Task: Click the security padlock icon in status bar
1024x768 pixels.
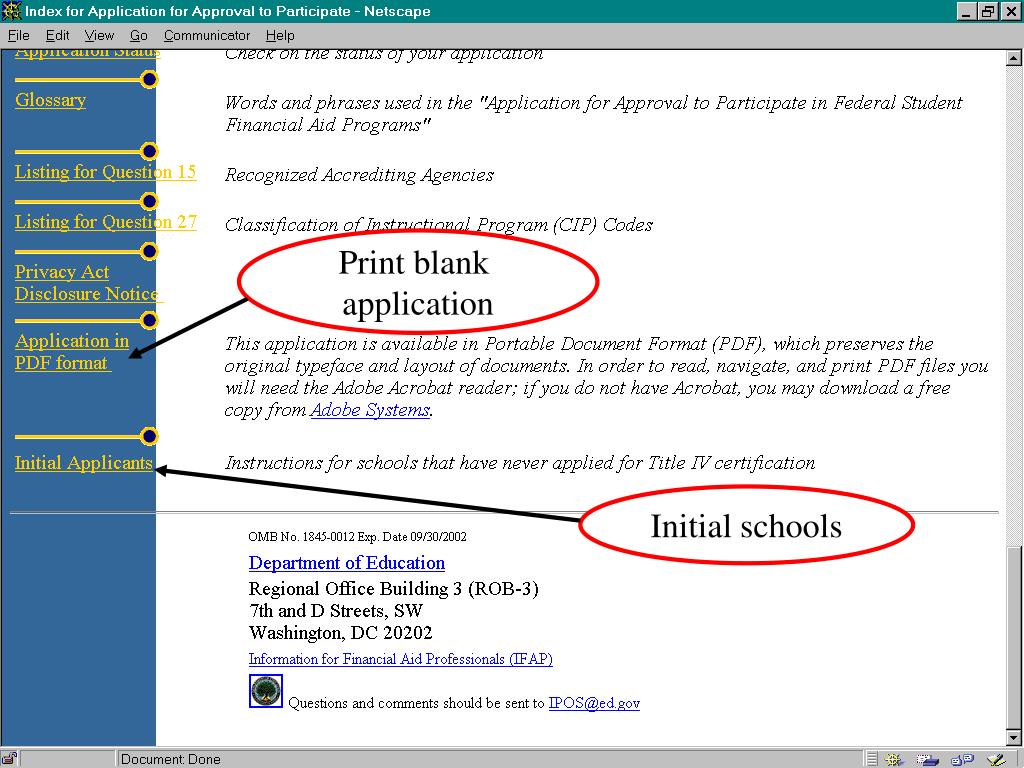Action: pos(9,759)
